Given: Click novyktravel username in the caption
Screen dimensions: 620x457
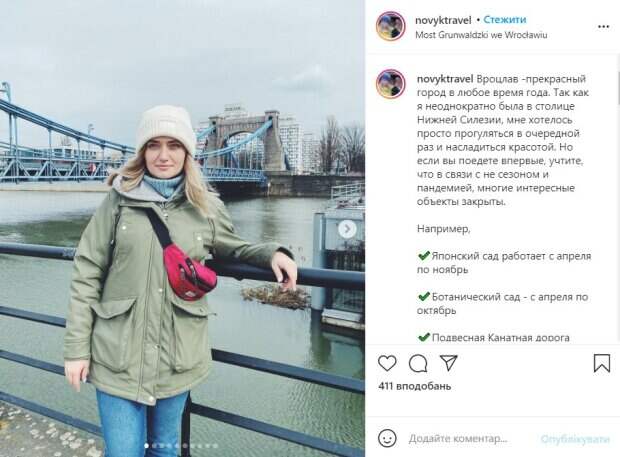Looking at the screenshot, I should 445,79.
